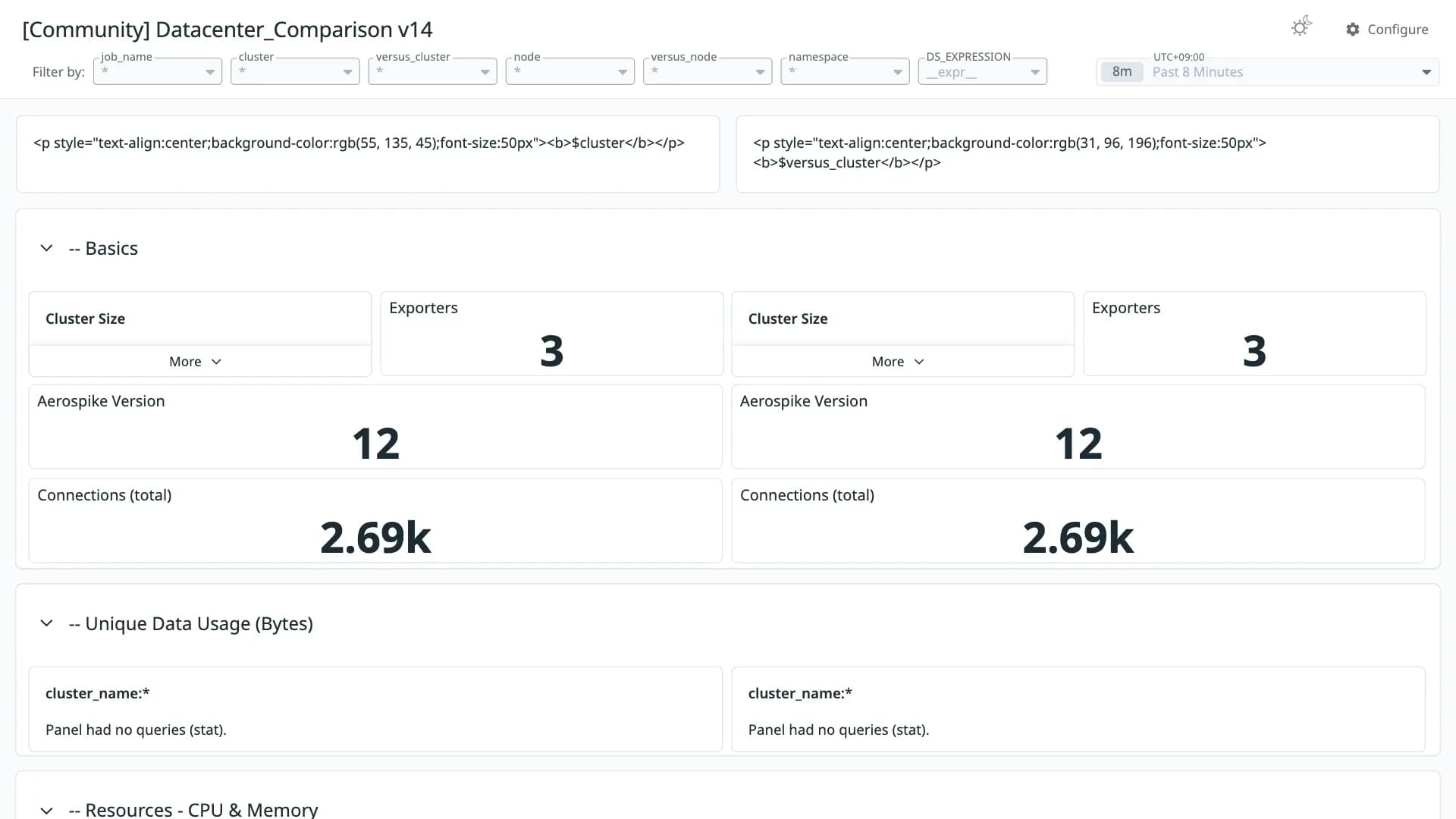
Task: Click the right 'Panel had no queries (stat).' message
Action: click(x=839, y=730)
